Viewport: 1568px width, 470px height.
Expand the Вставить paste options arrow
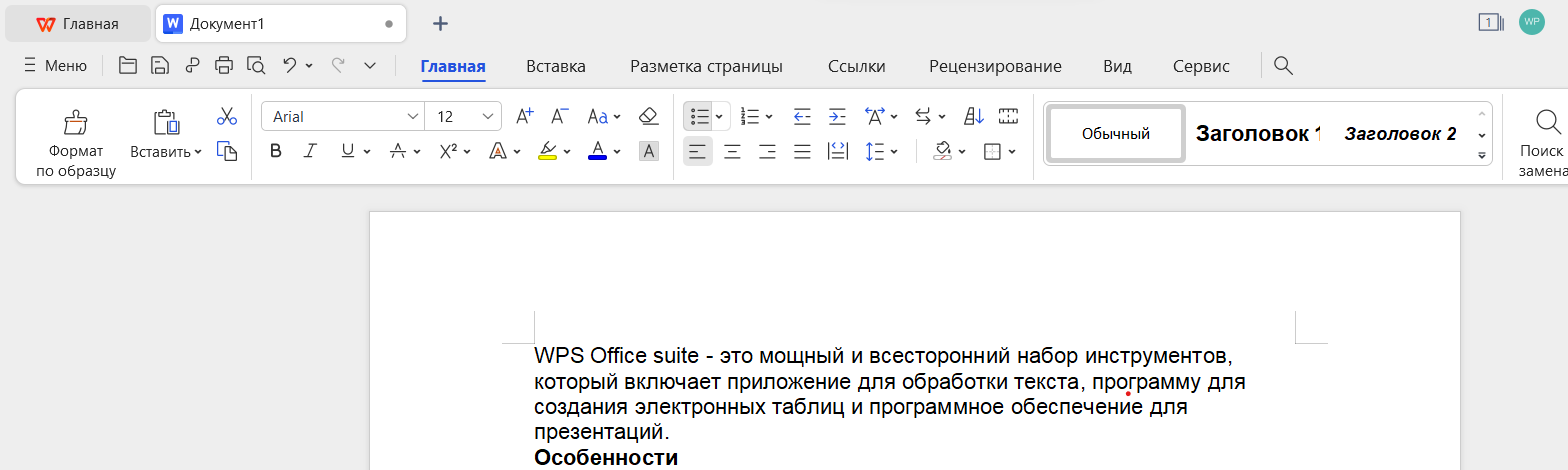pos(197,152)
